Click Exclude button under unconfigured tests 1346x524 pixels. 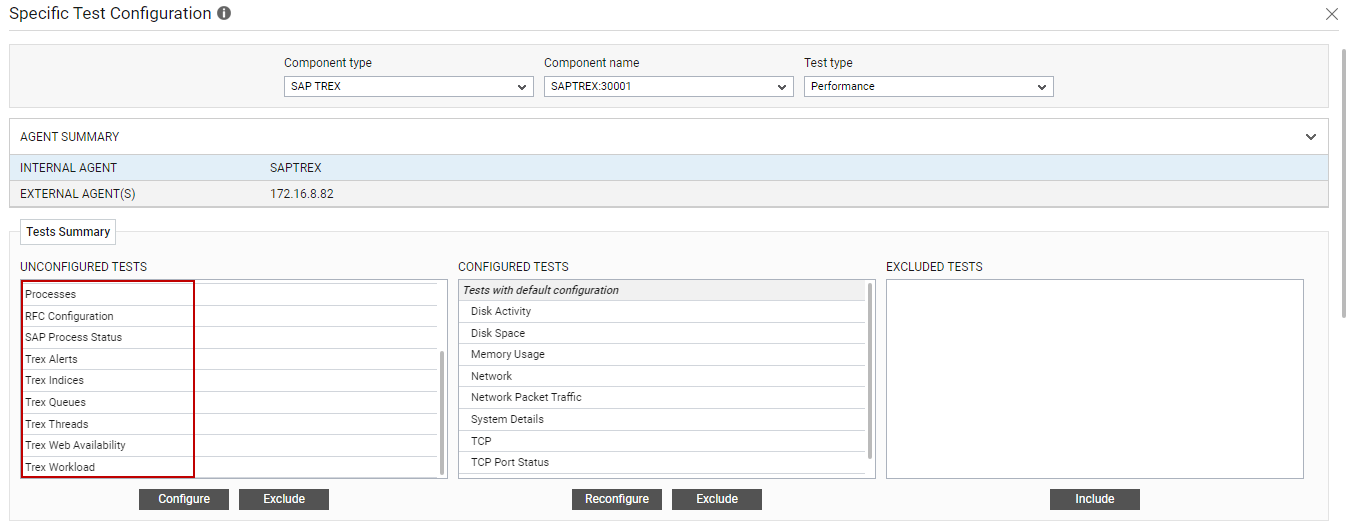[x=284, y=499]
